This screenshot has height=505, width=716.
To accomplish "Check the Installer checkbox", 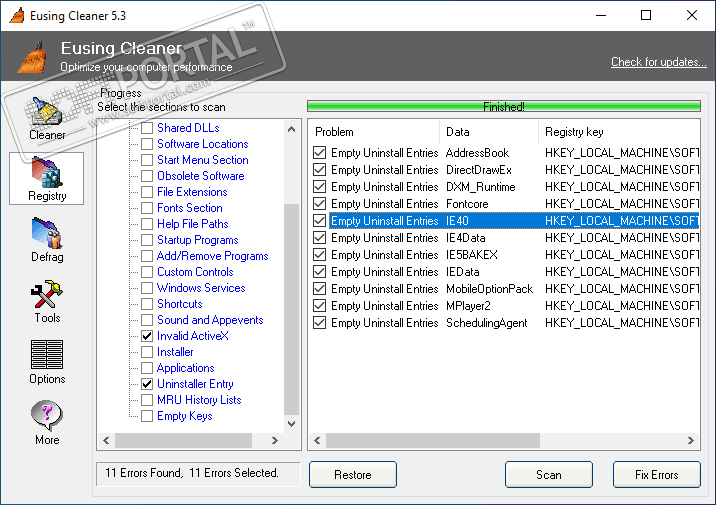I will [147, 352].
